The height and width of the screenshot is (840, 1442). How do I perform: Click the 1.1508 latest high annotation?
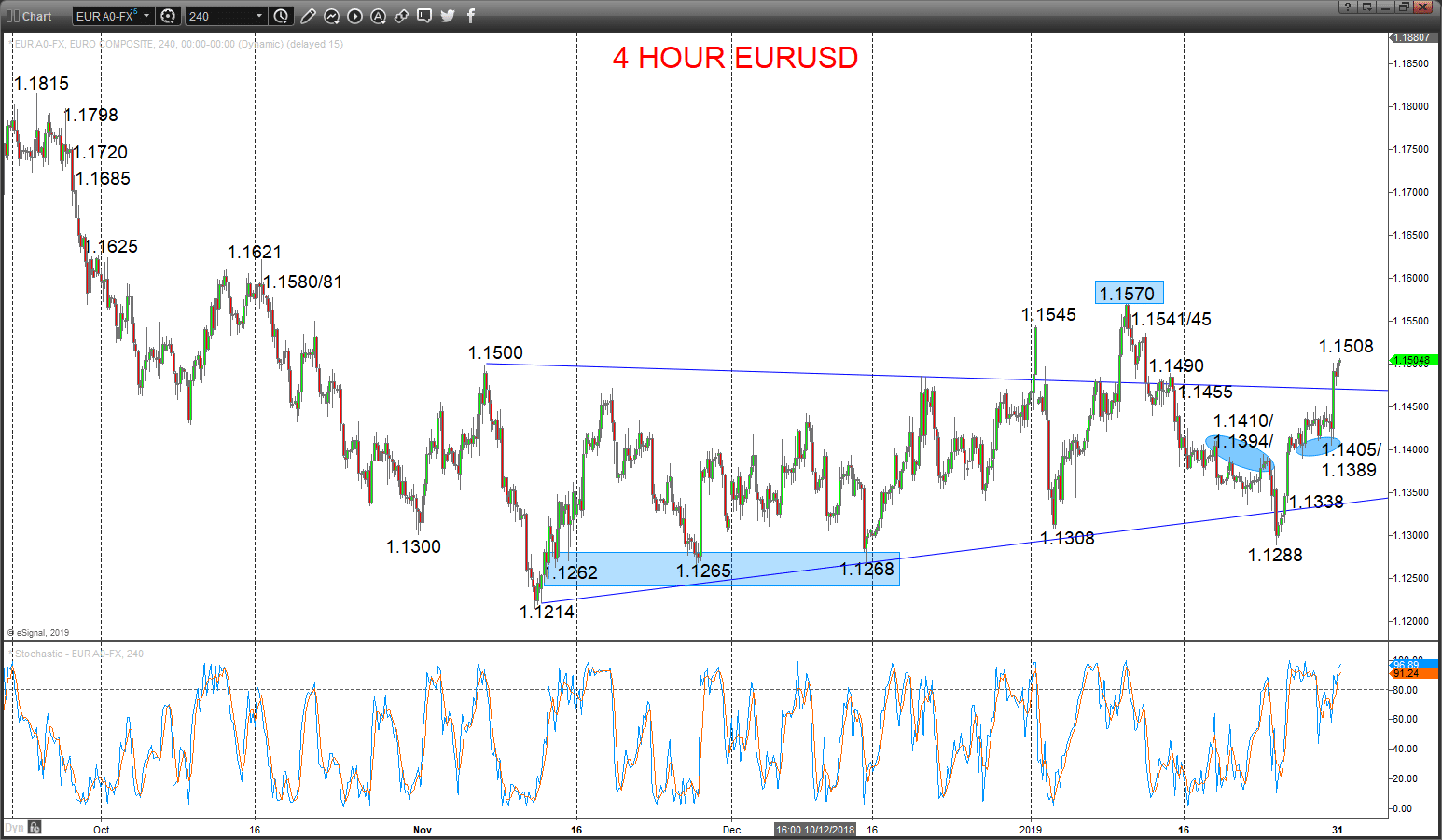[1346, 346]
